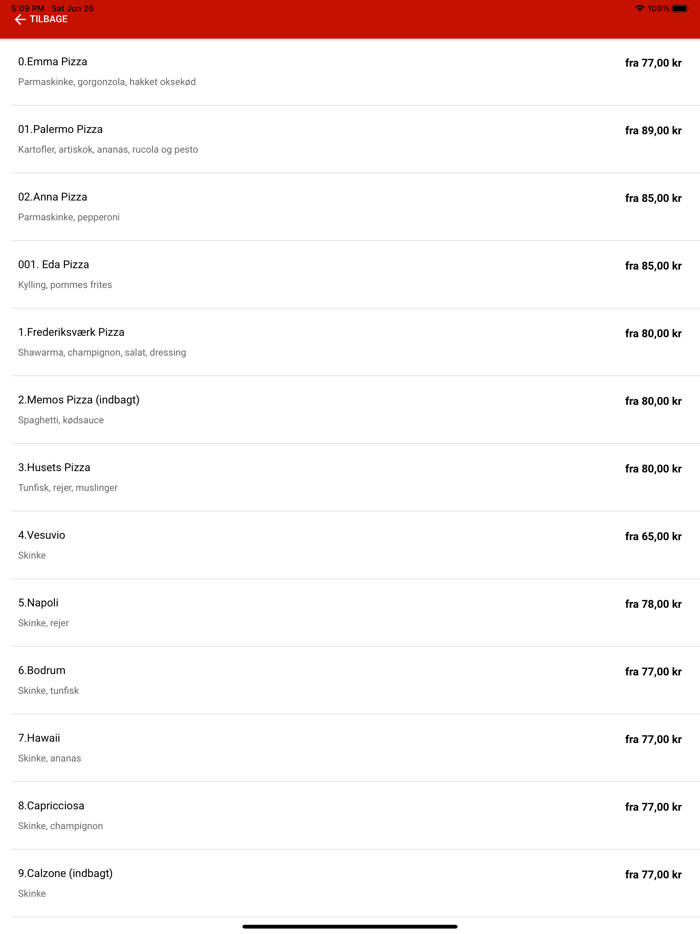The image size is (700, 934).
Task: Select 1.Frederiksværk Pizza
Action: click(x=71, y=333)
